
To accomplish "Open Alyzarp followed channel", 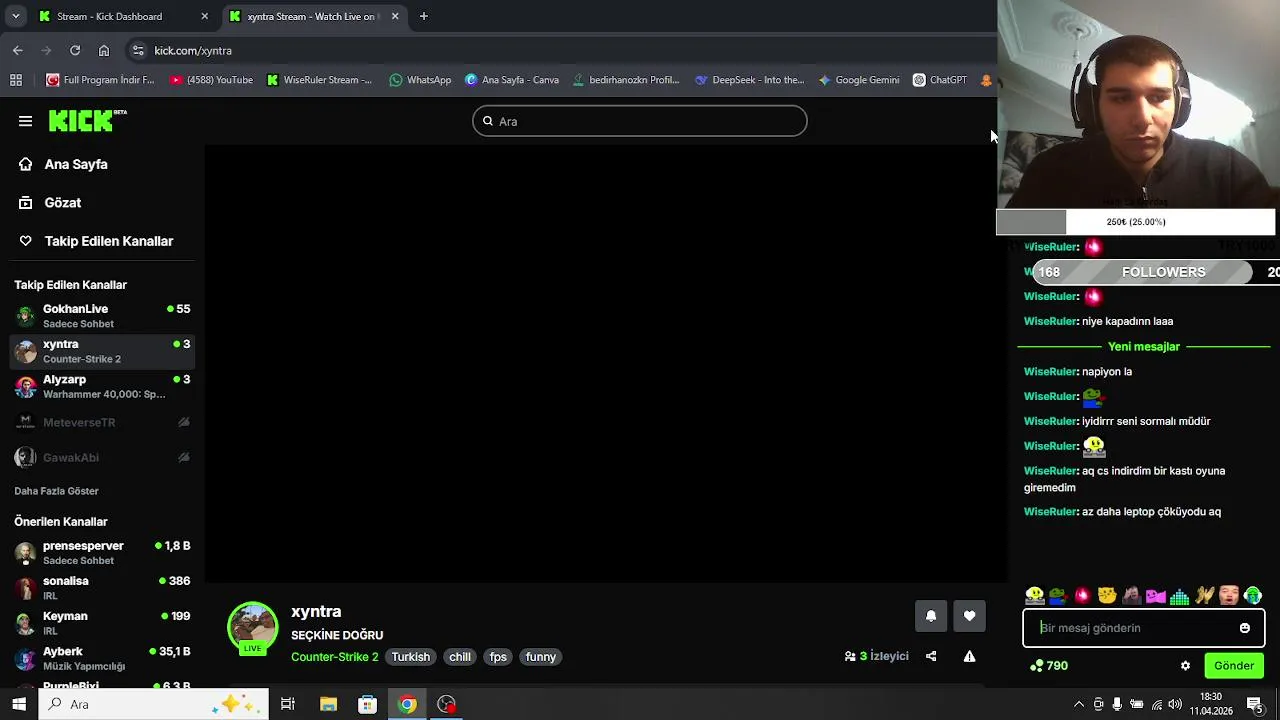I will click(101, 387).
